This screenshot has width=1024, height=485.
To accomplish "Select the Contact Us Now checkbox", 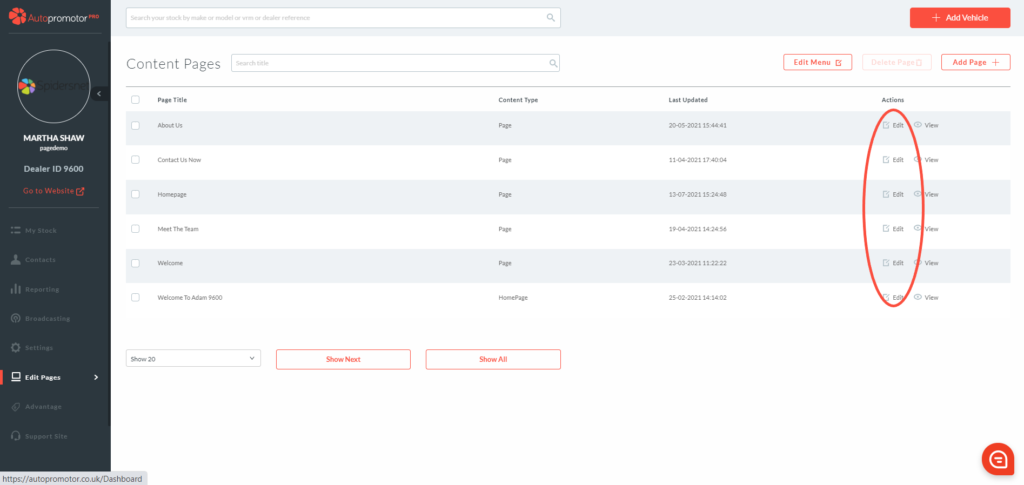I will [x=135, y=160].
